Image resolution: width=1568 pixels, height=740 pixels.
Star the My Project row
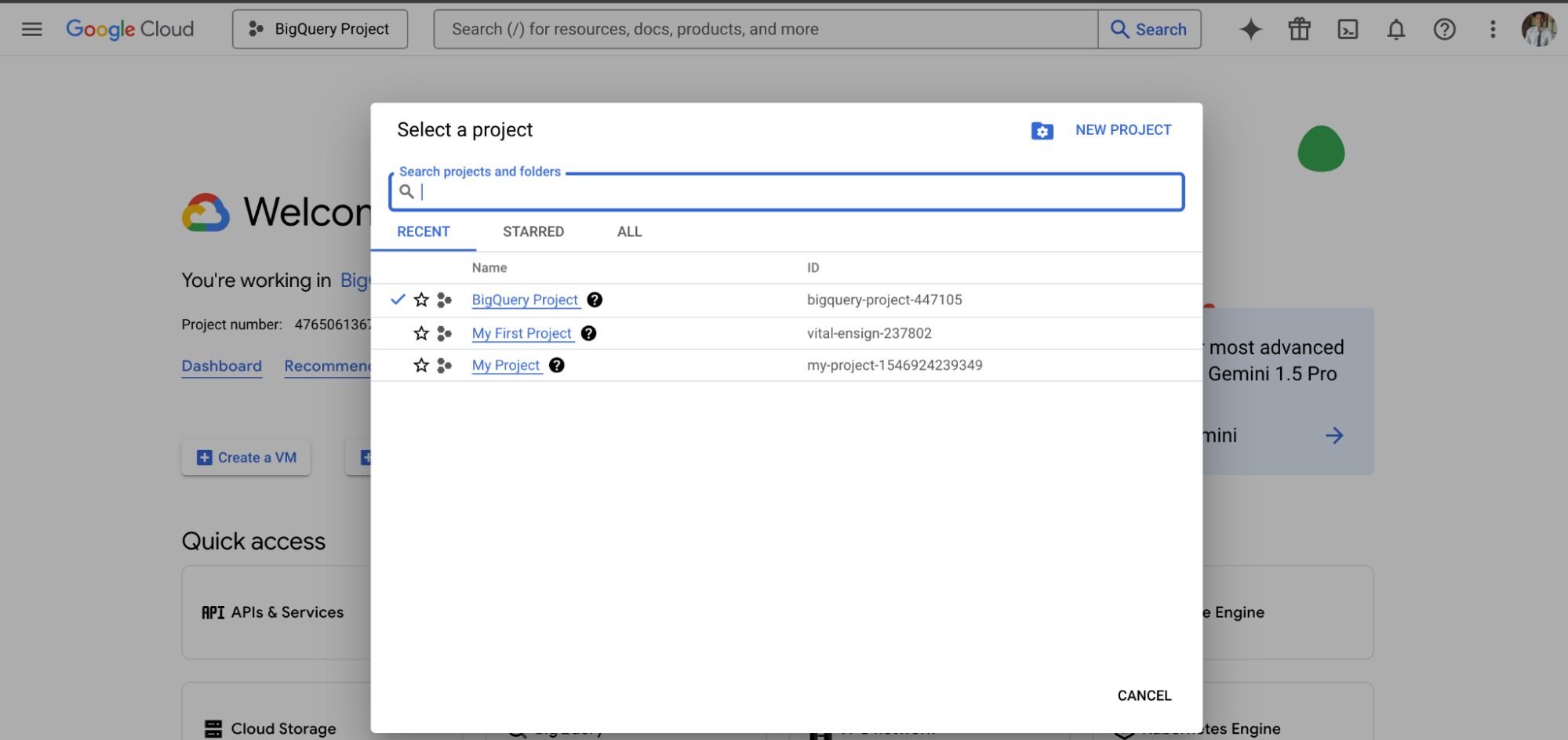(421, 365)
